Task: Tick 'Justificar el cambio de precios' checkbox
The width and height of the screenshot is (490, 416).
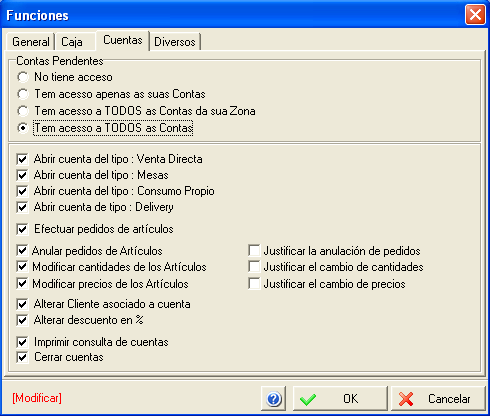Action: 254,284
